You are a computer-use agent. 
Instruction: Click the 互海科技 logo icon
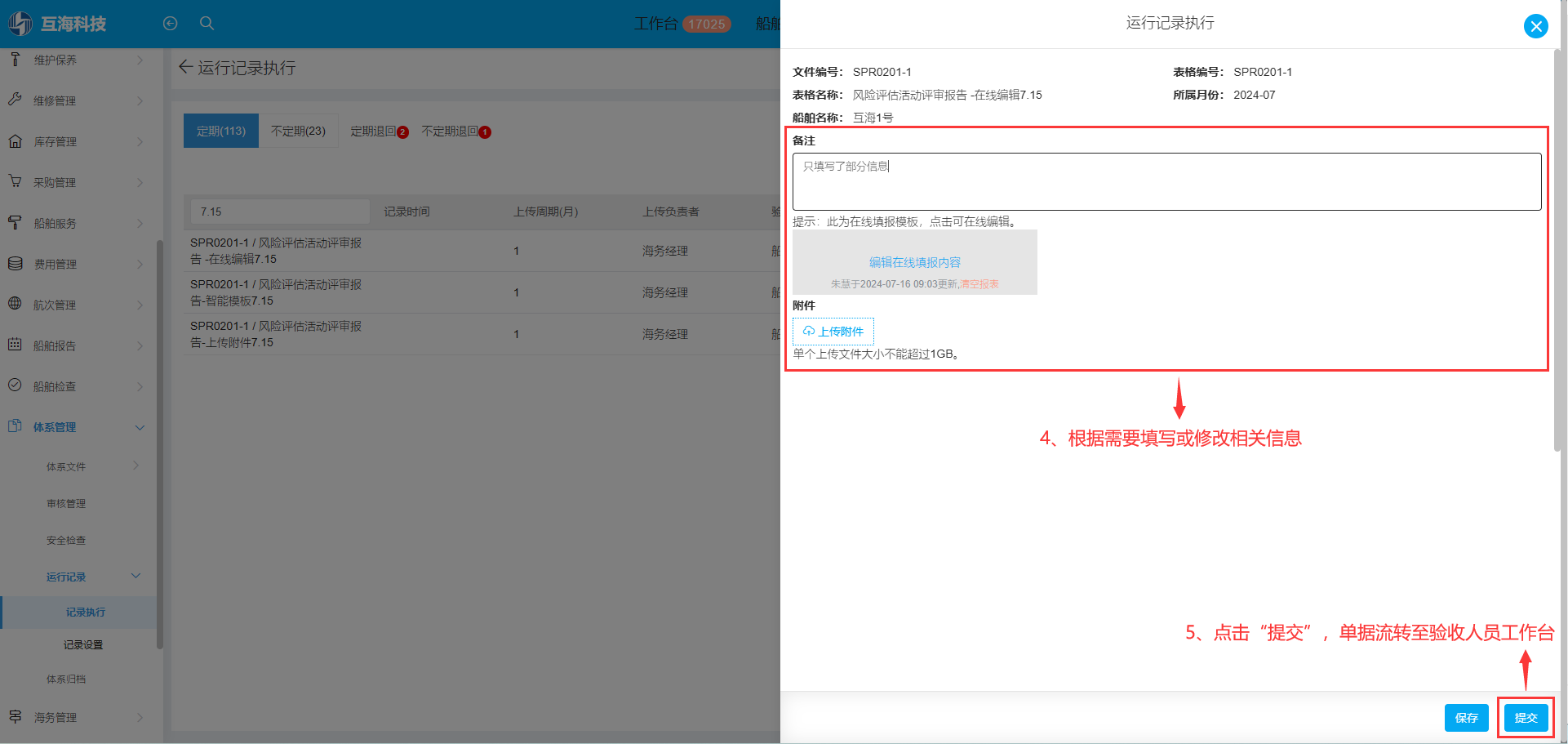[x=20, y=24]
